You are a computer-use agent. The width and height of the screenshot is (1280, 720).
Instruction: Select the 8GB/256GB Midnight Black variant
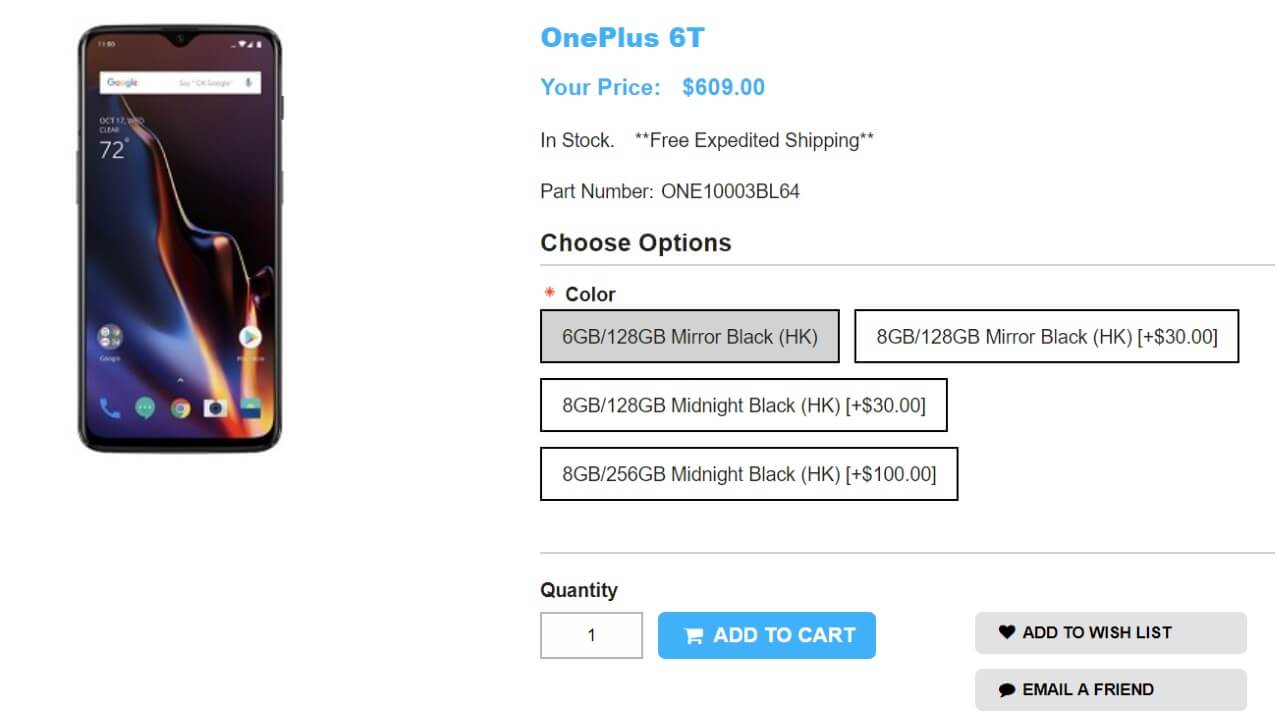point(748,474)
